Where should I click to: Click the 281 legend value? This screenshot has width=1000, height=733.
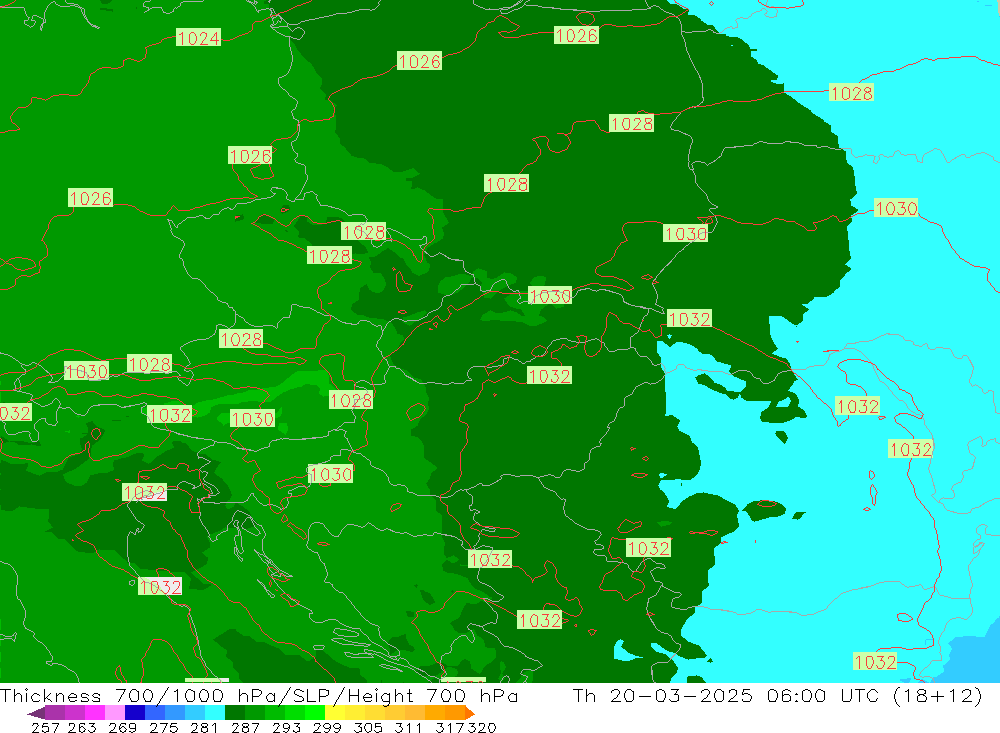pos(204,727)
